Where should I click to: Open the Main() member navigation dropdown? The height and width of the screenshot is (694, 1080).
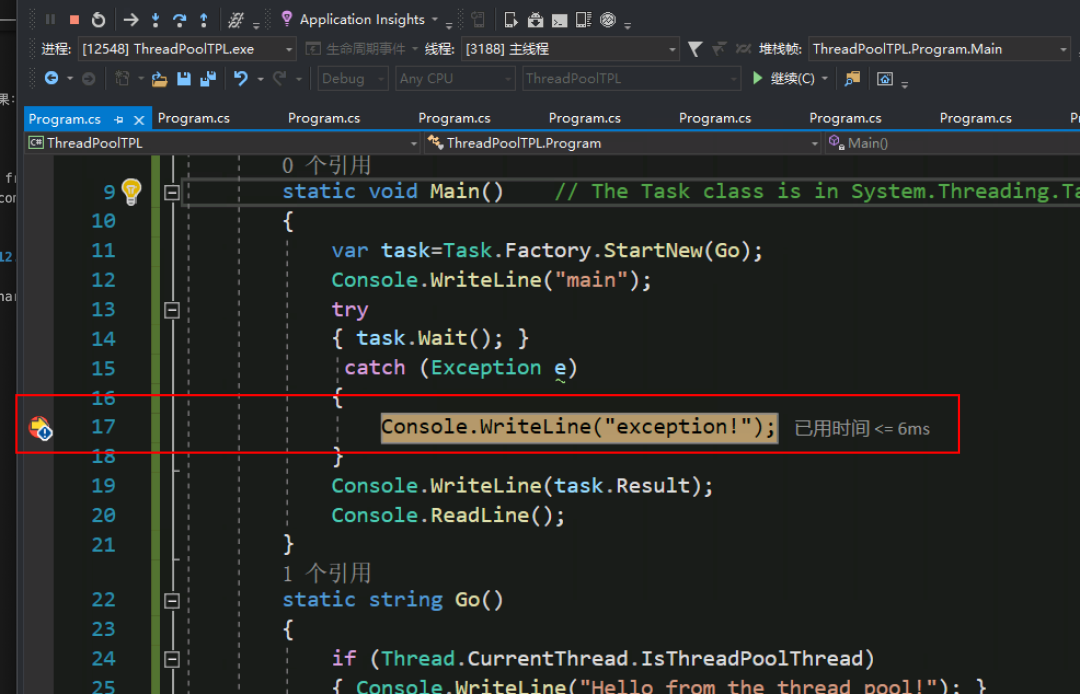(x=953, y=143)
